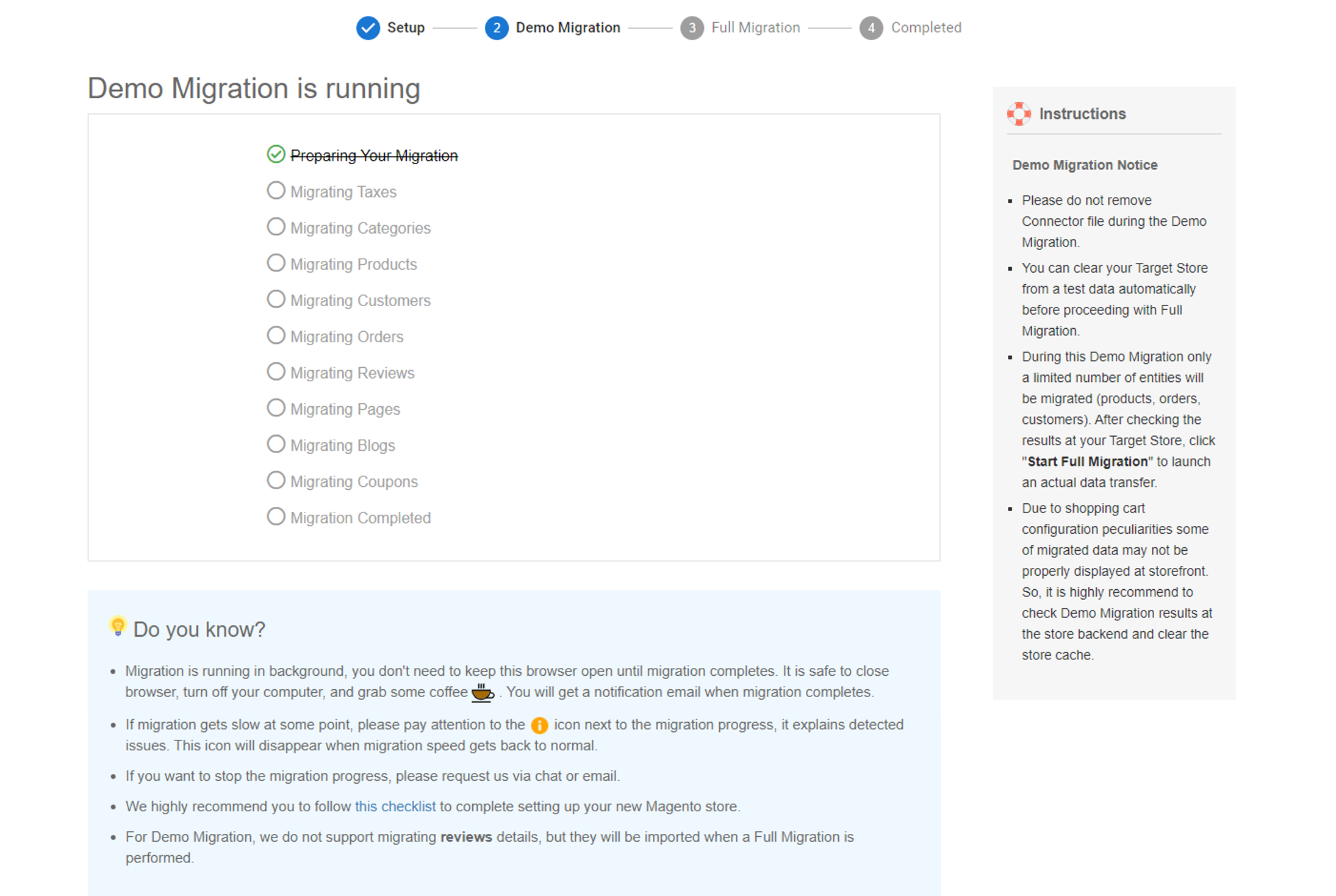Viewport: 1336px width, 896px height.
Task: Click this checklist link in Do you know section
Action: 395,805
